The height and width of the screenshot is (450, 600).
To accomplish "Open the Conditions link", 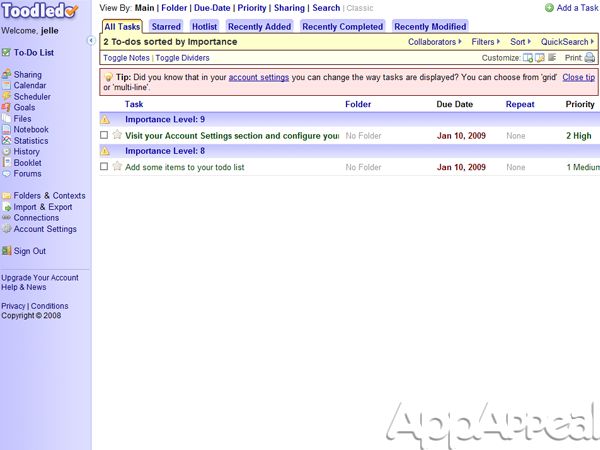I will (x=49, y=306).
